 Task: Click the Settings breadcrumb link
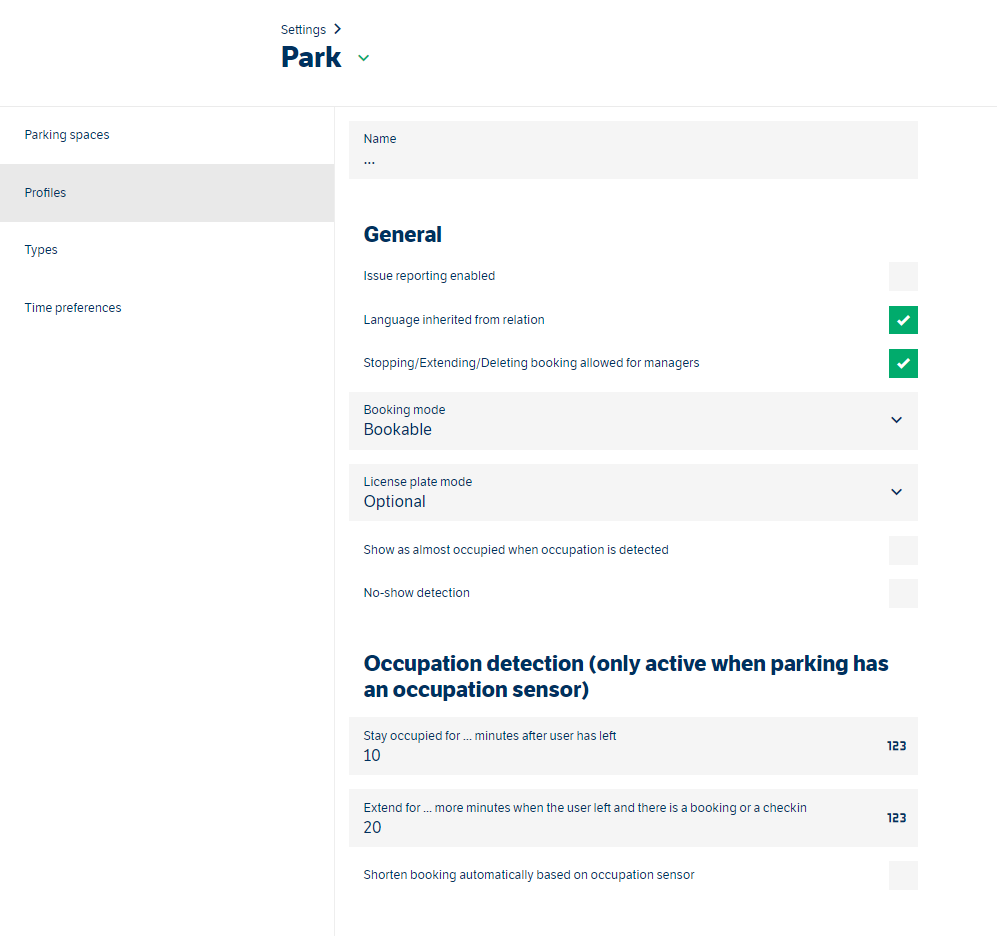click(x=303, y=29)
